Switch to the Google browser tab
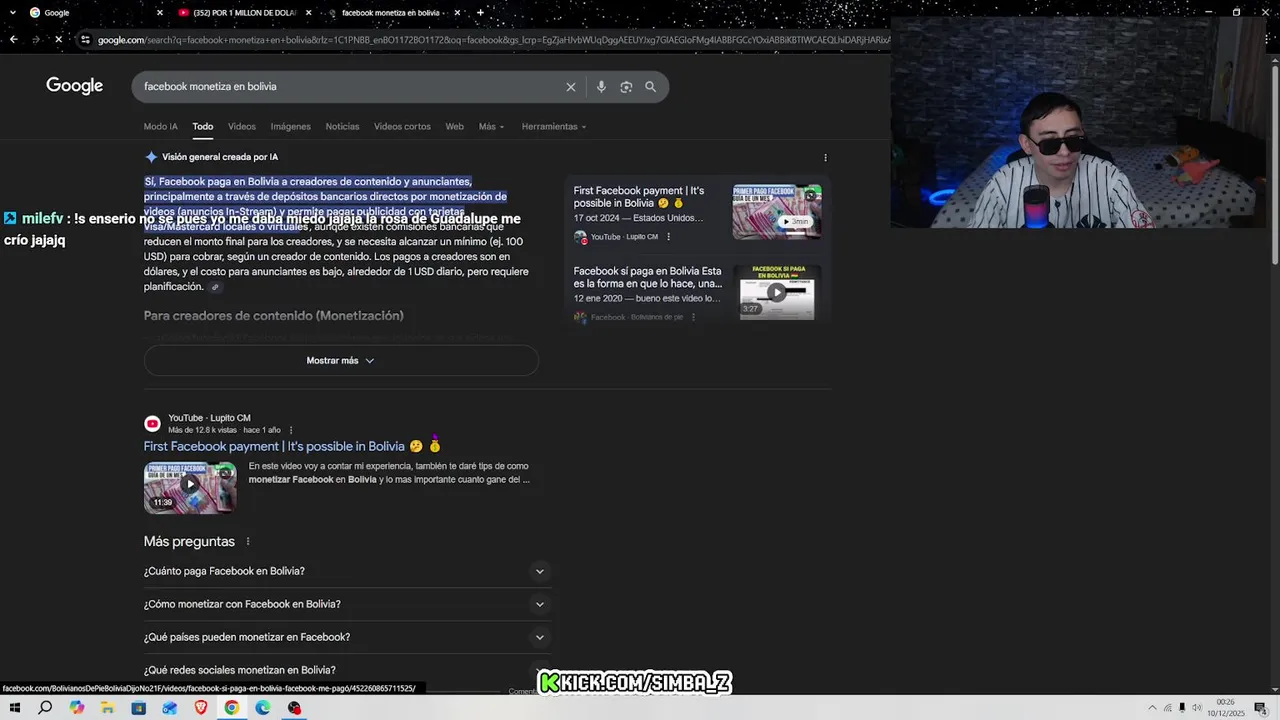Viewport: 1280px width, 720px height. point(95,13)
